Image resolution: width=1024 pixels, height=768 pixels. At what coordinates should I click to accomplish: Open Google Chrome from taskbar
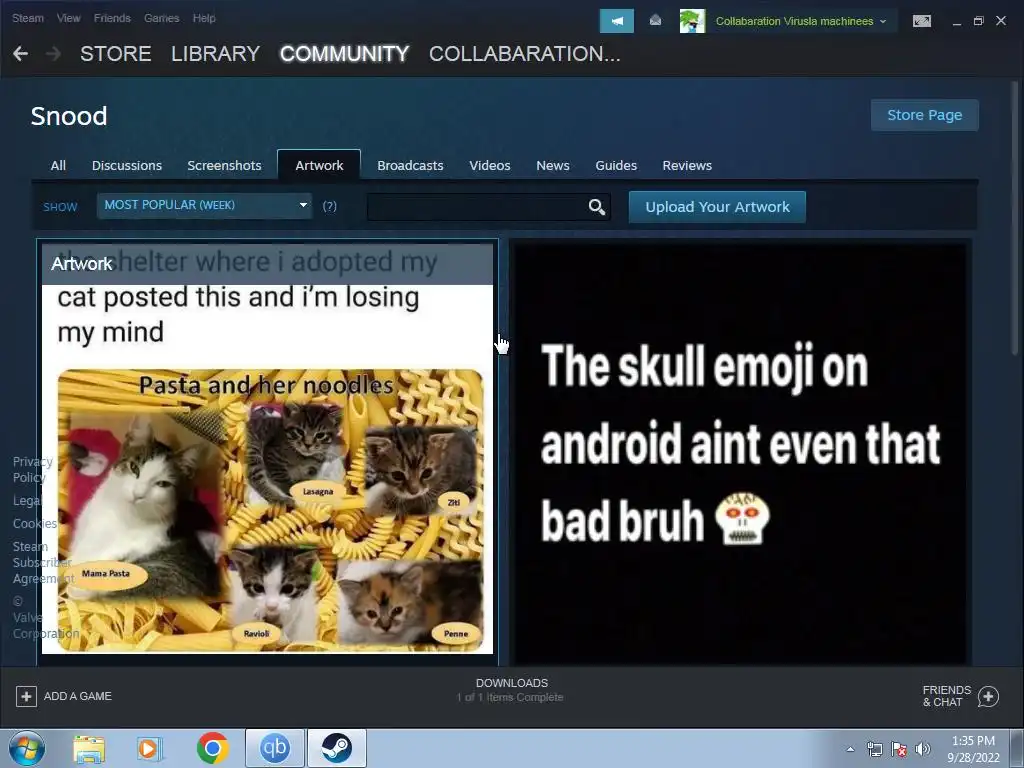coord(212,748)
